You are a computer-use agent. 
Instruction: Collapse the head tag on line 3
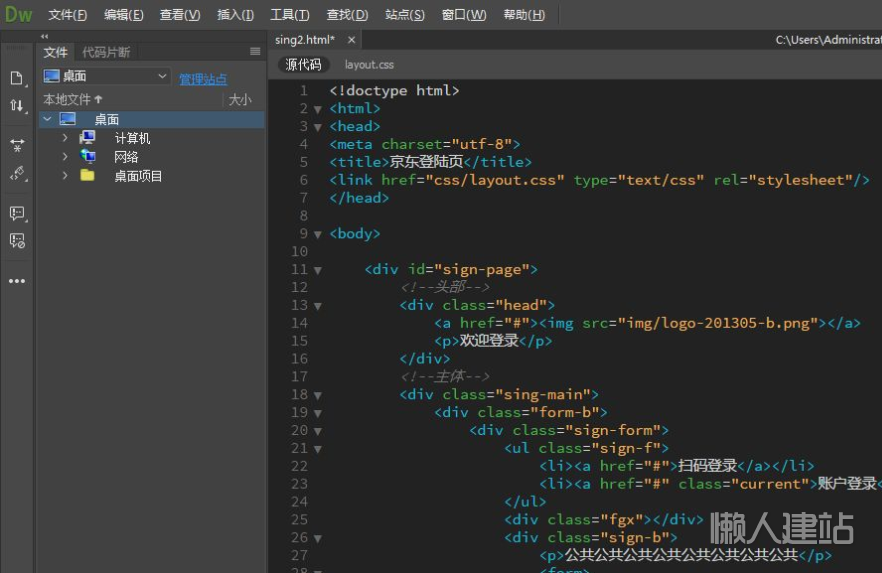pos(318,127)
